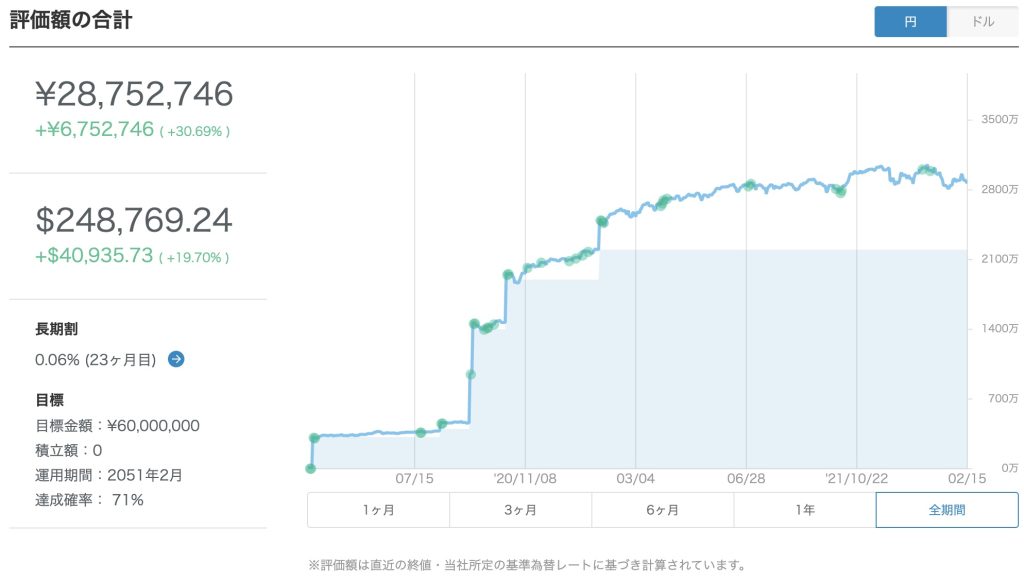Click the green marker atop the step before 03/04
Screen dimensions: 1024x580
pos(601,221)
